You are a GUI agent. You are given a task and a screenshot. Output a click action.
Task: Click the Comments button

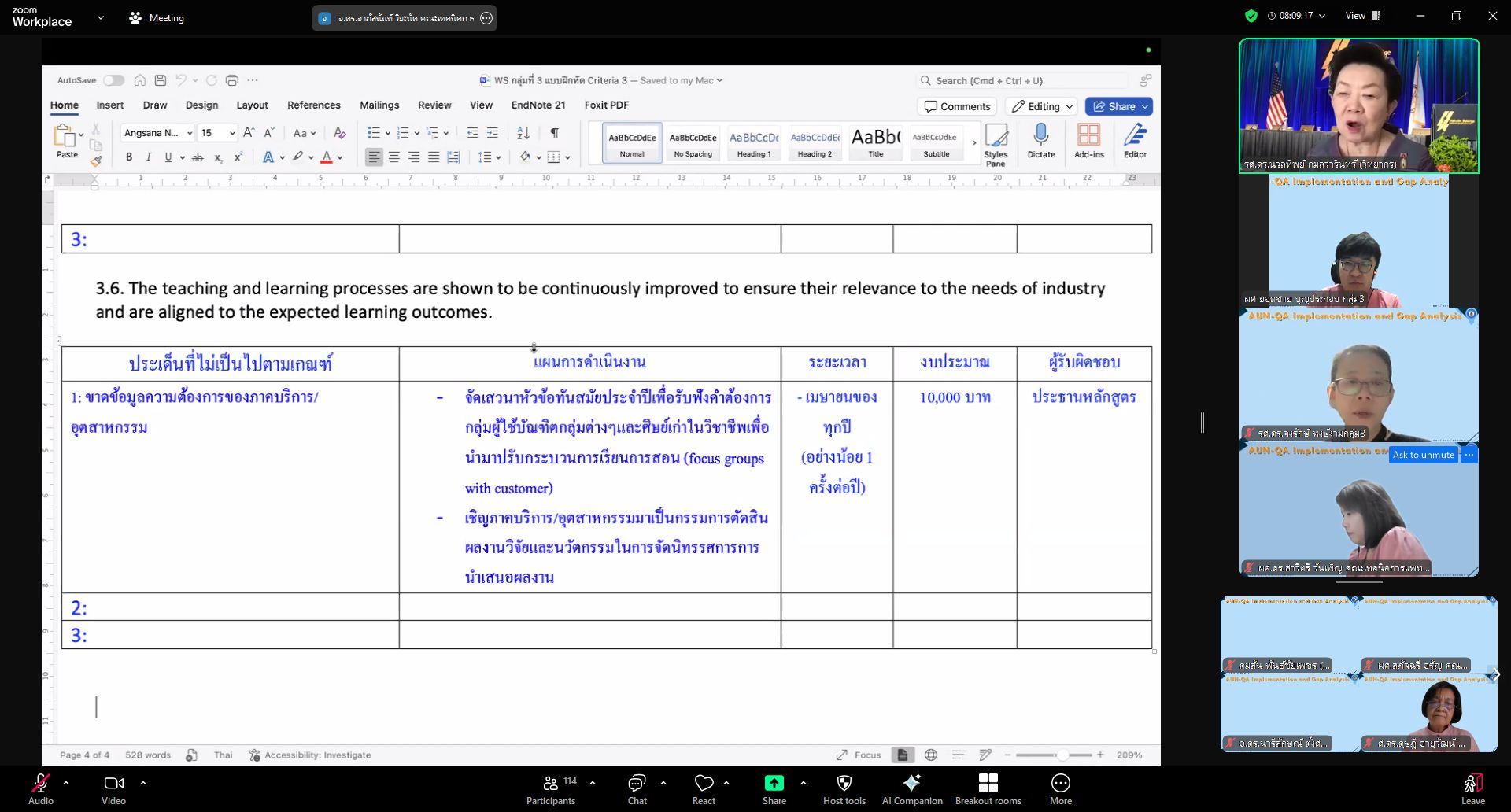coord(957,106)
